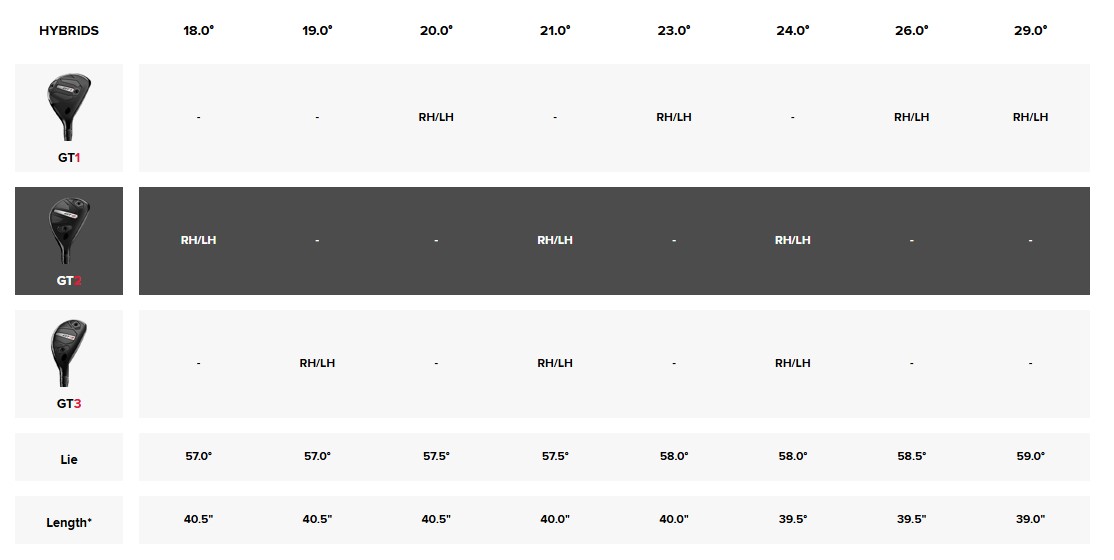Click the Lie row label
The image size is (1114, 560).
(69, 459)
